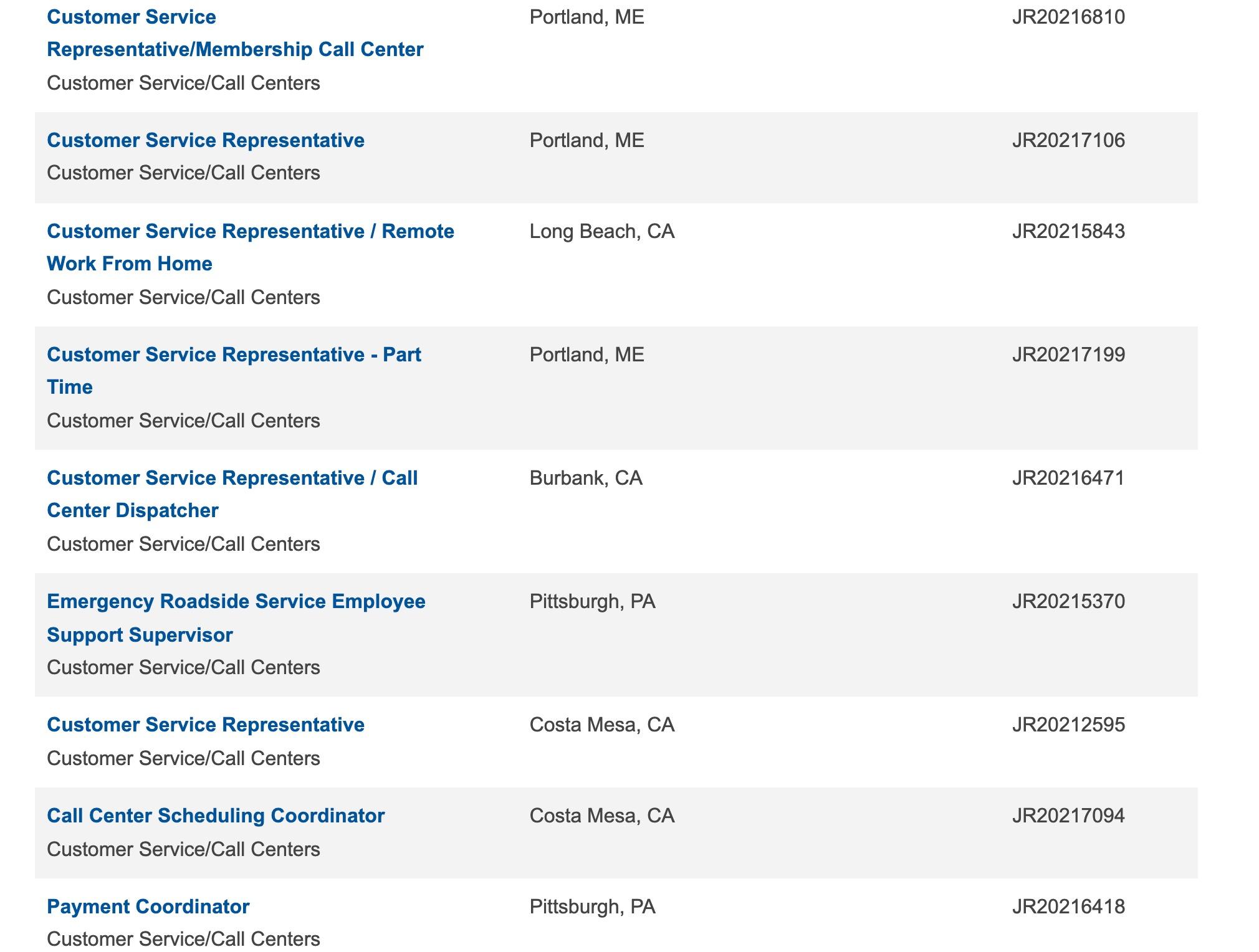Viewport: 1259px width, 952px height.
Task: Click job ID JR20217199
Action: [x=1068, y=355]
